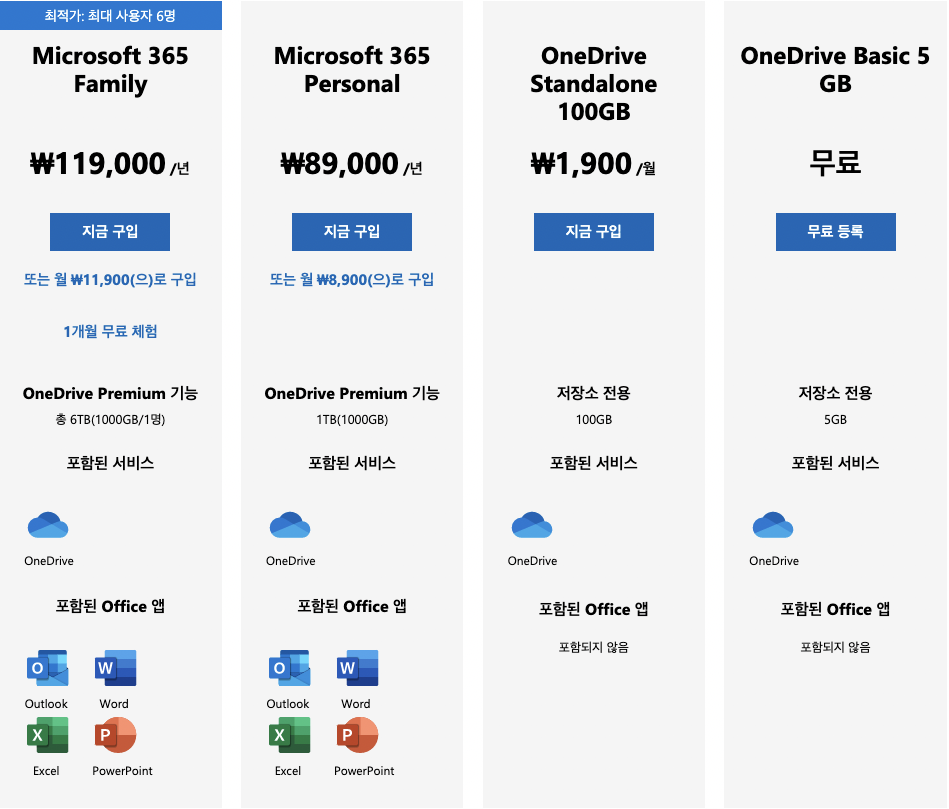This screenshot has width=949, height=809.
Task: Open the 또는 월 ₩11,900(으)로 구입 link
Action: coord(110,280)
